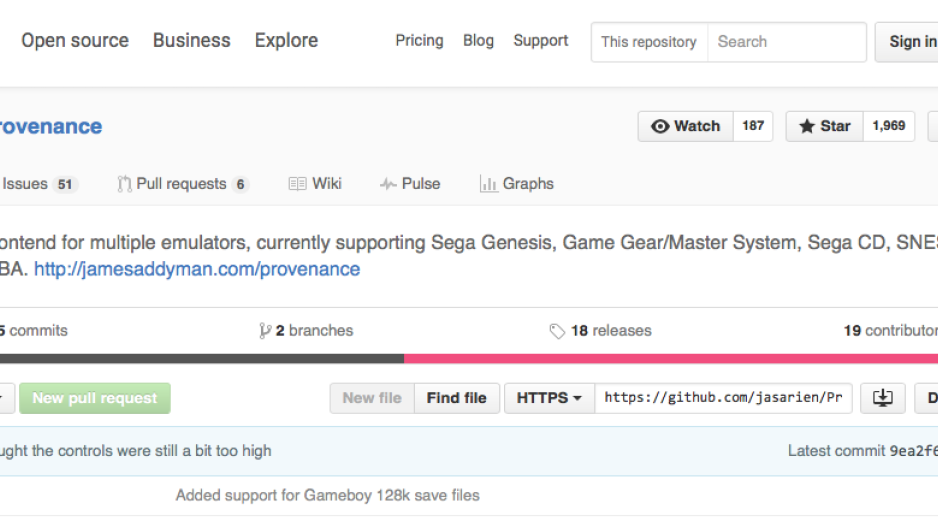This screenshot has width=938, height=527.
Task: Open the 1,969 stargazers count
Action: point(889,126)
